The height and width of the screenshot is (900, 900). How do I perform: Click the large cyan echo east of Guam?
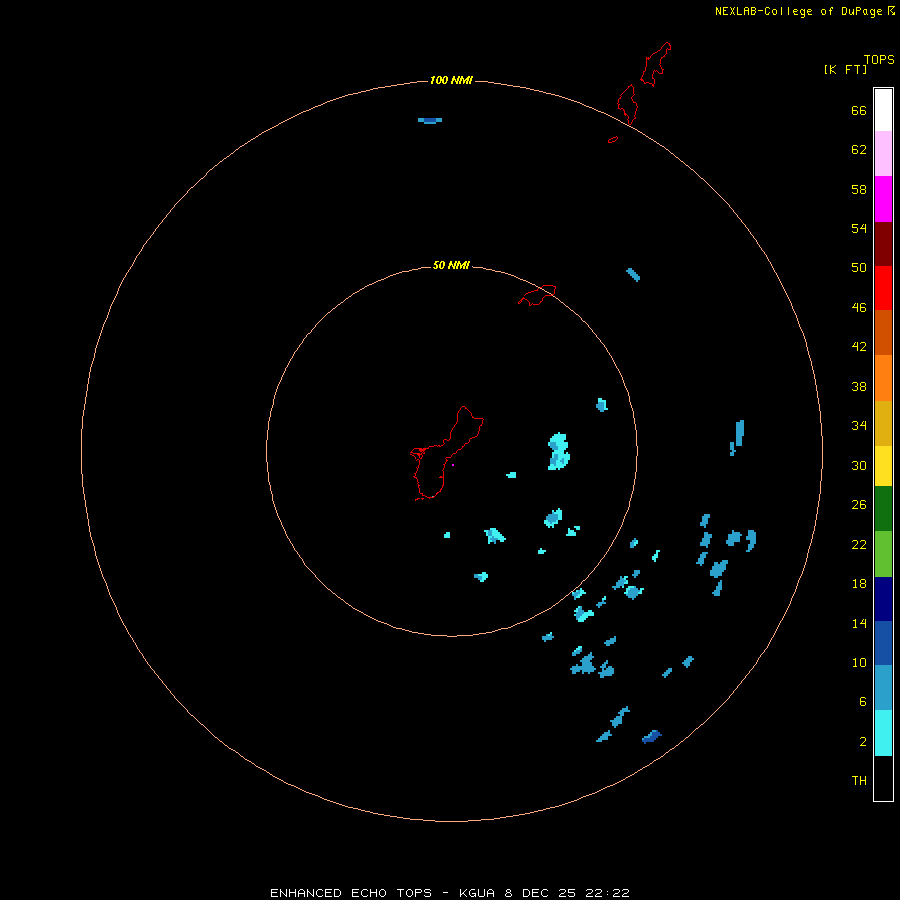point(558,452)
